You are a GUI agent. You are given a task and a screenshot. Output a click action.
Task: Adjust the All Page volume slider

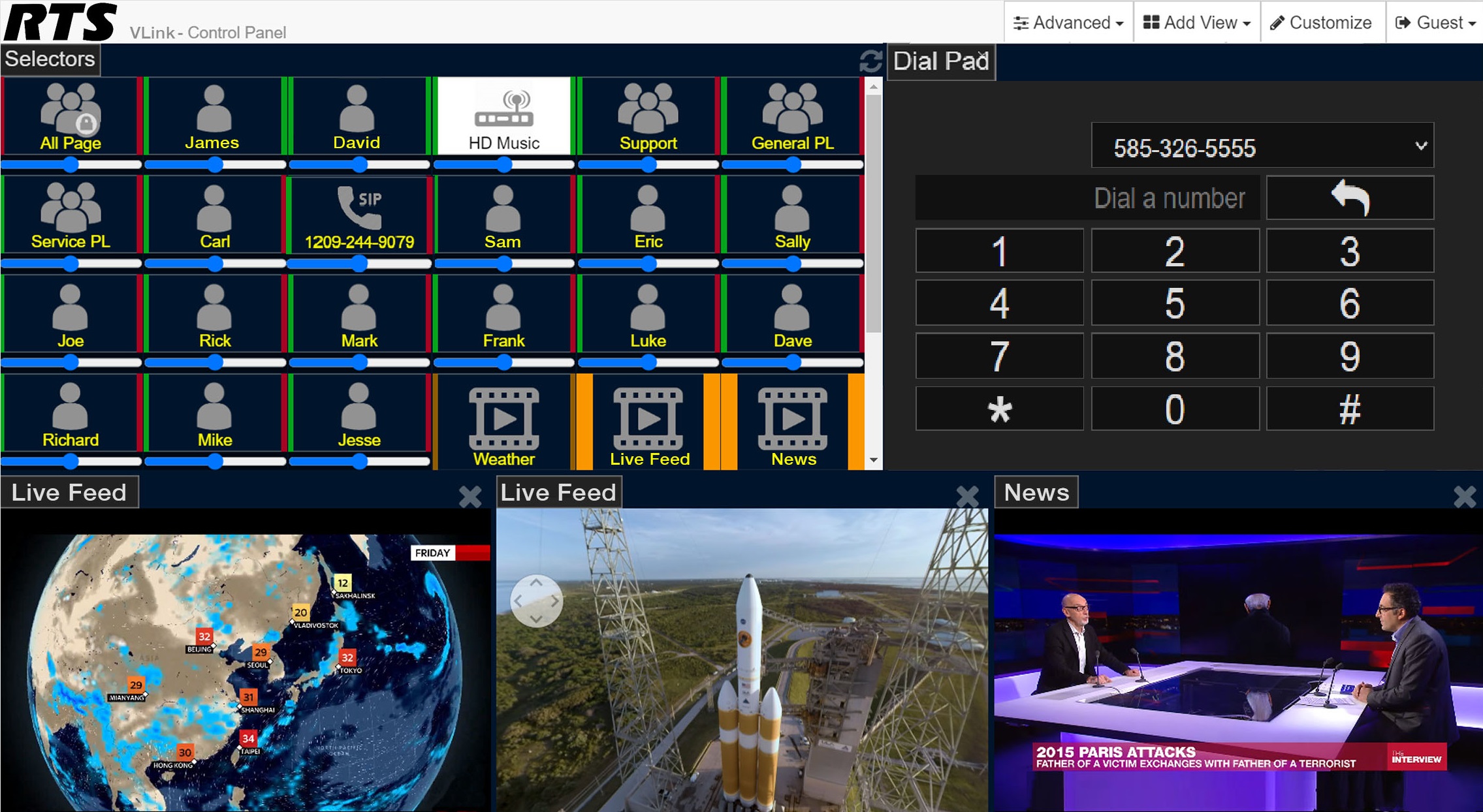[x=71, y=165]
